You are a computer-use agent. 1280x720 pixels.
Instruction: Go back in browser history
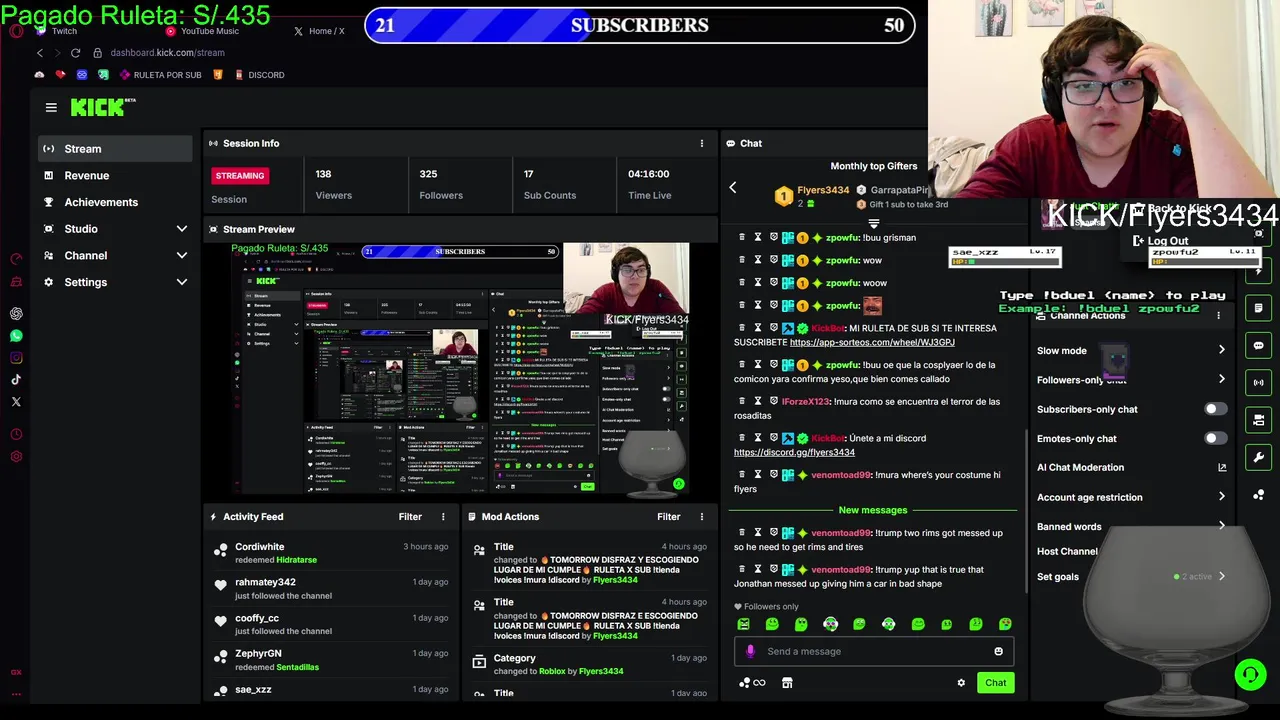coord(40,53)
